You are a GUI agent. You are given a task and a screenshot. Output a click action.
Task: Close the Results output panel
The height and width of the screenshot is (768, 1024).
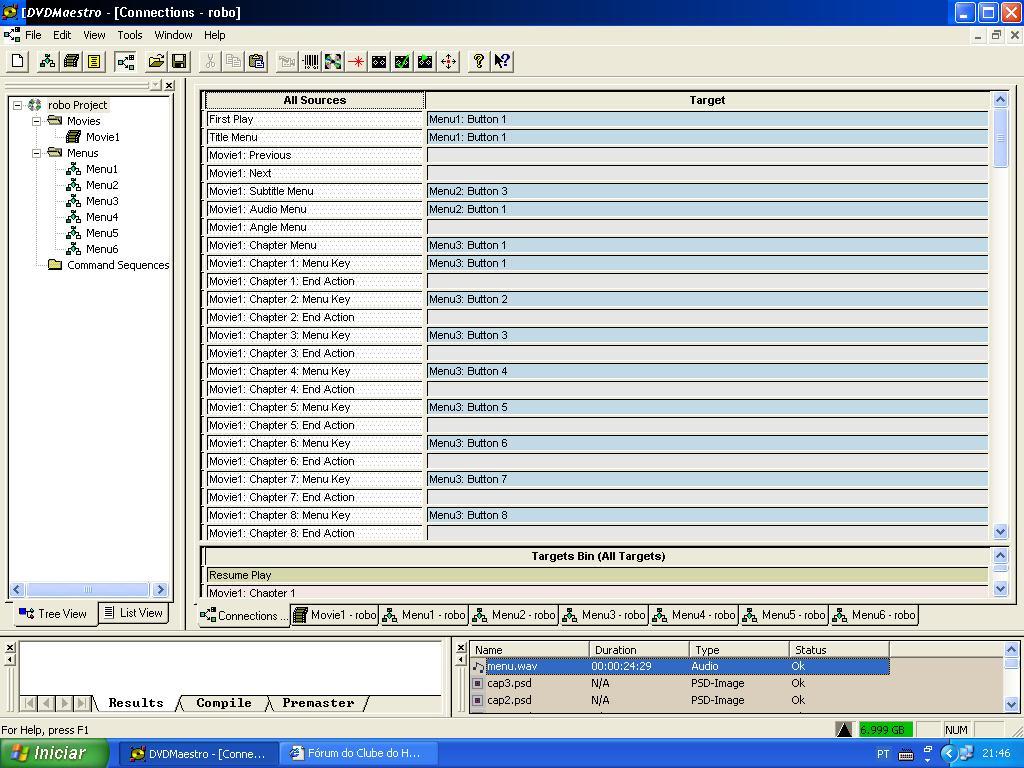pos(10,648)
